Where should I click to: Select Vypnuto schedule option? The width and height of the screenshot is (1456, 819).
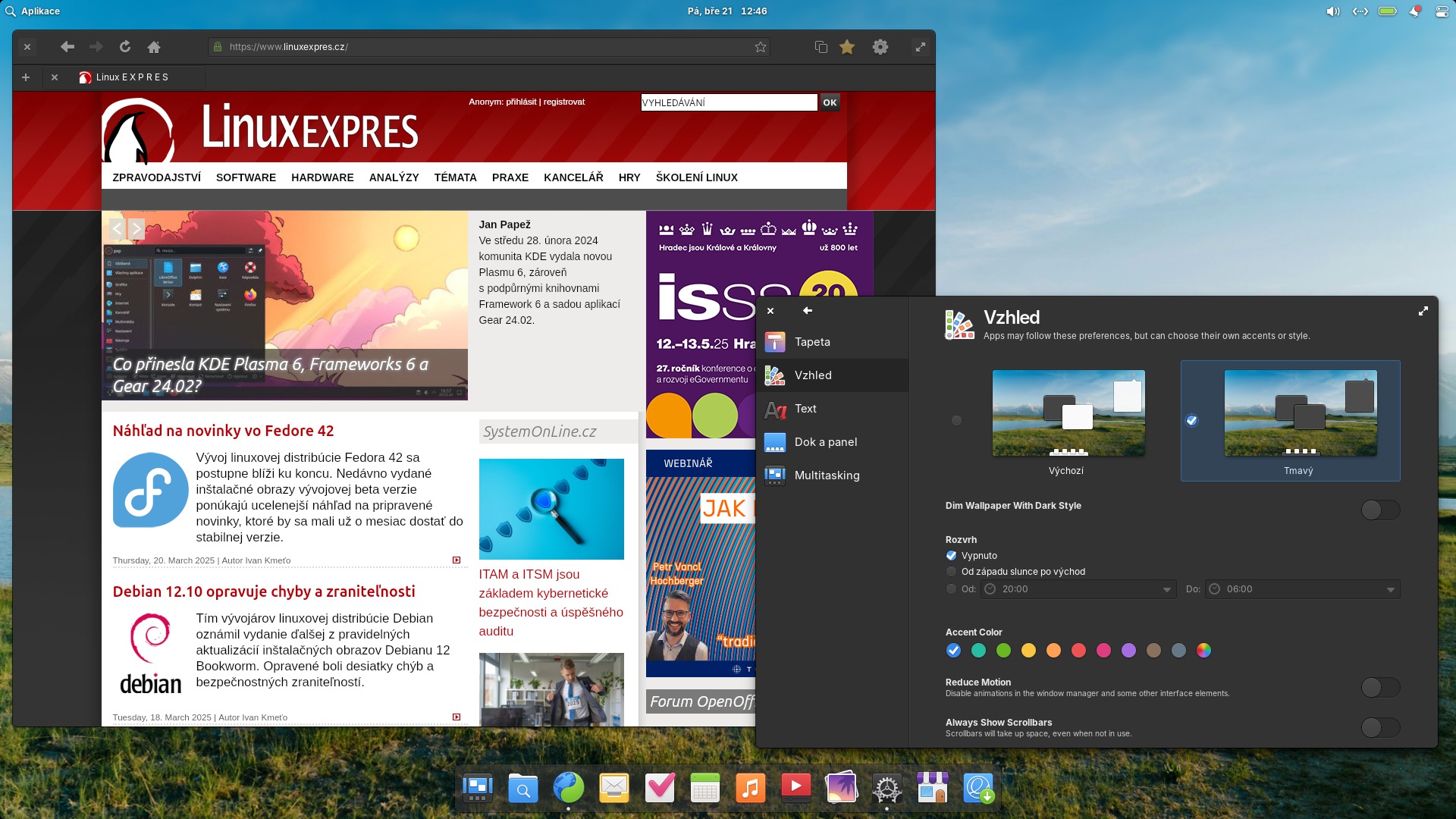(951, 556)
